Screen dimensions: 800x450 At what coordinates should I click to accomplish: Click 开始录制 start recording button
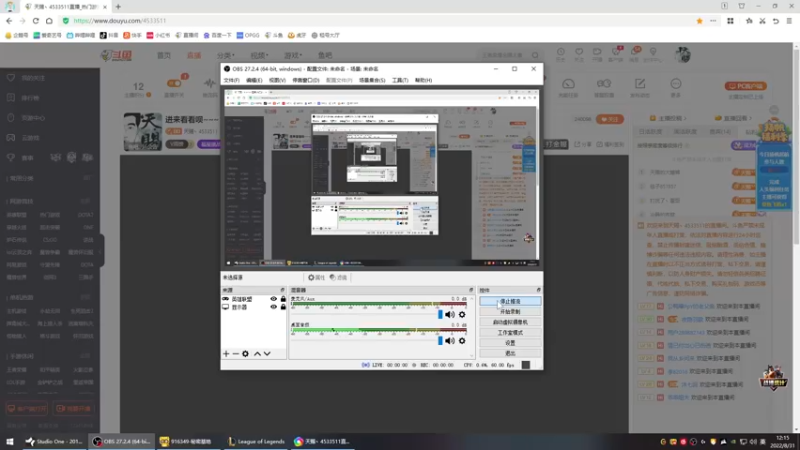(x=510, y=312)
